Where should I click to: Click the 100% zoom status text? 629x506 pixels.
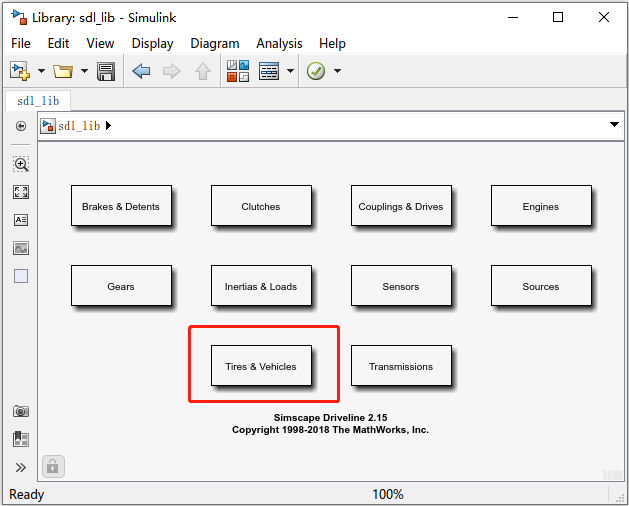[388, 494]
